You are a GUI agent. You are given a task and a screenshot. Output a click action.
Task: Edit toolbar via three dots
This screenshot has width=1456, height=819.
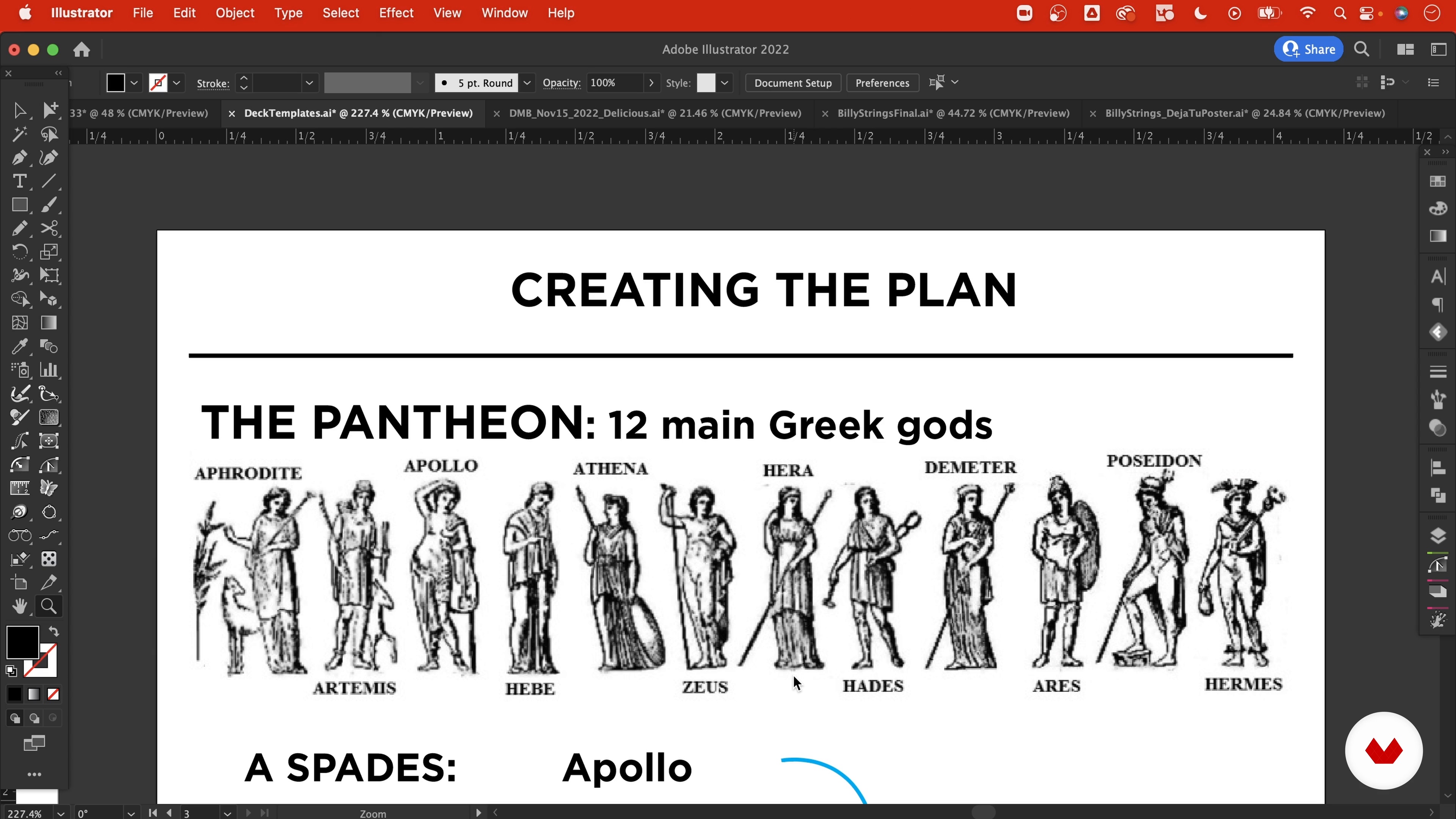point(35,775)
